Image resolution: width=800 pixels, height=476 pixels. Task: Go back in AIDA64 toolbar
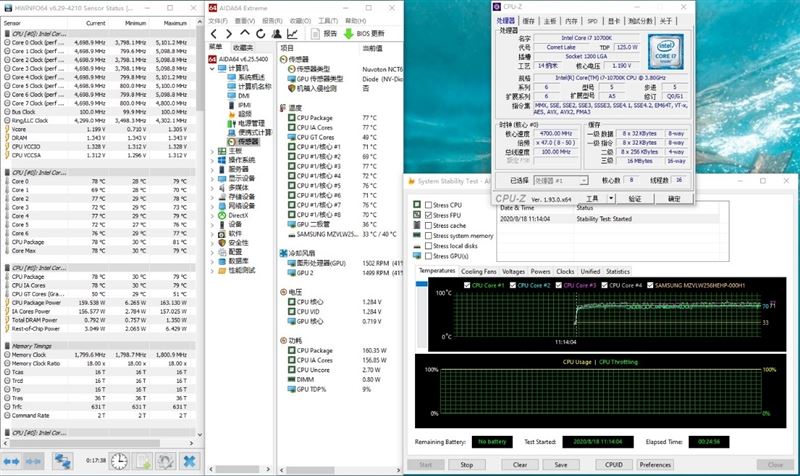coord(214,34)
